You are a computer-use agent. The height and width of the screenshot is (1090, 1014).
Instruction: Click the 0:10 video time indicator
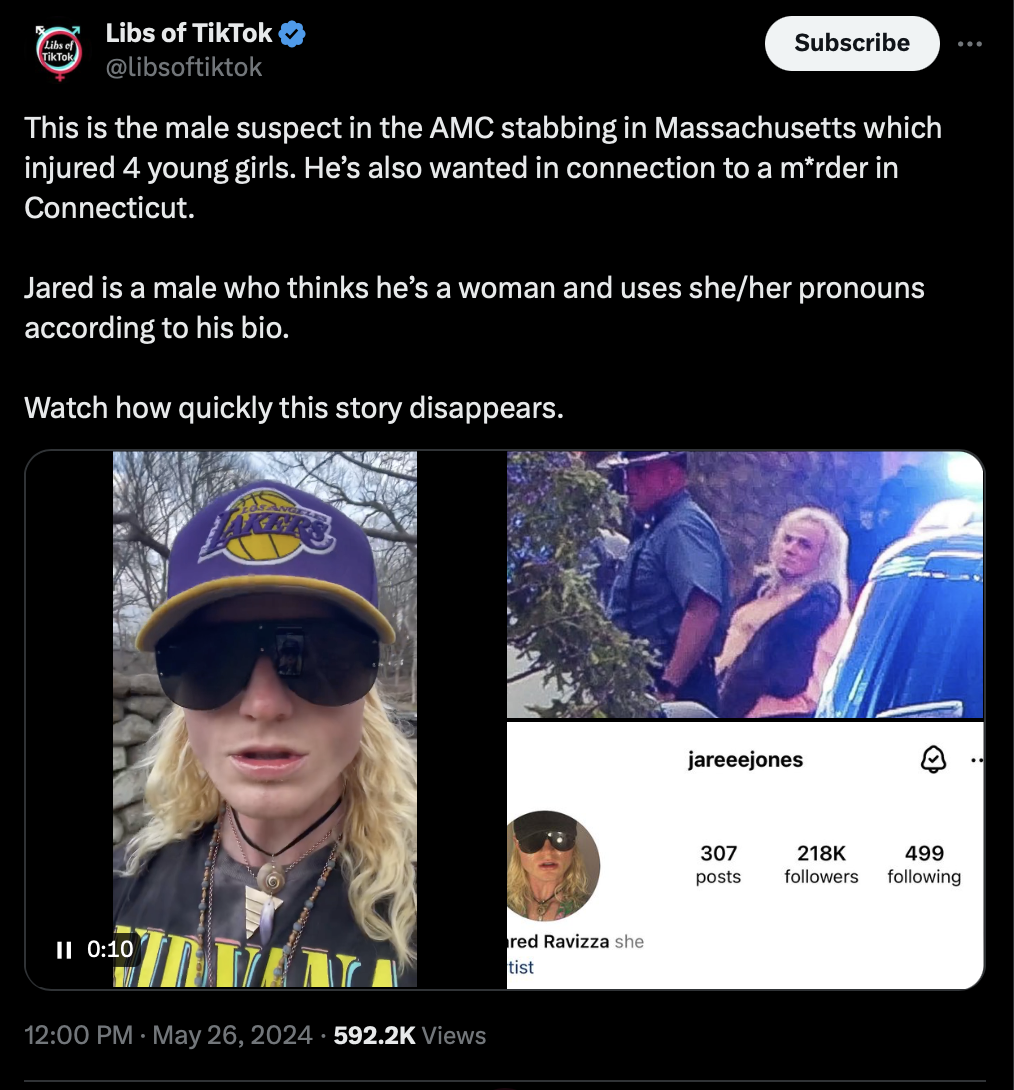pos(110,949)
